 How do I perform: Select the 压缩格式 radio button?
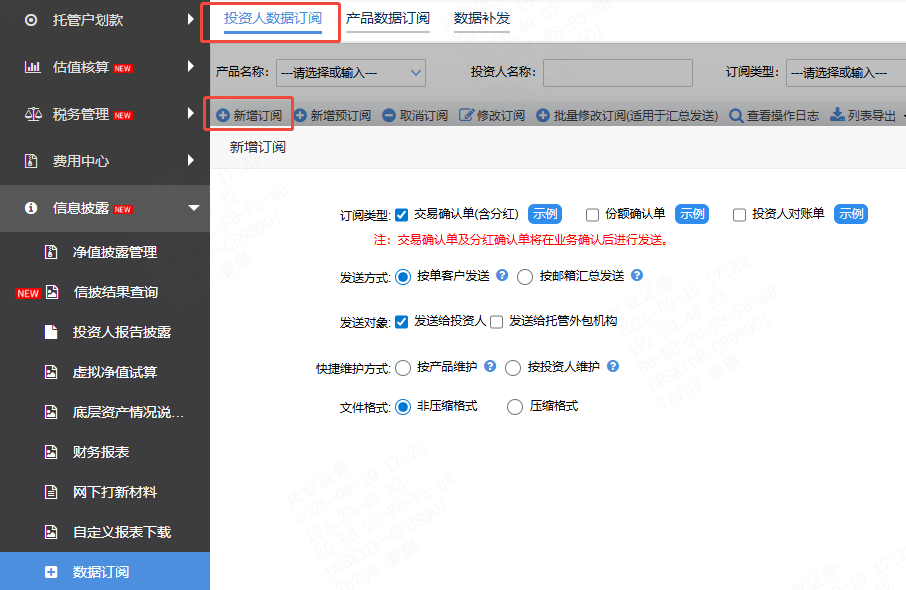click(515, 407)
